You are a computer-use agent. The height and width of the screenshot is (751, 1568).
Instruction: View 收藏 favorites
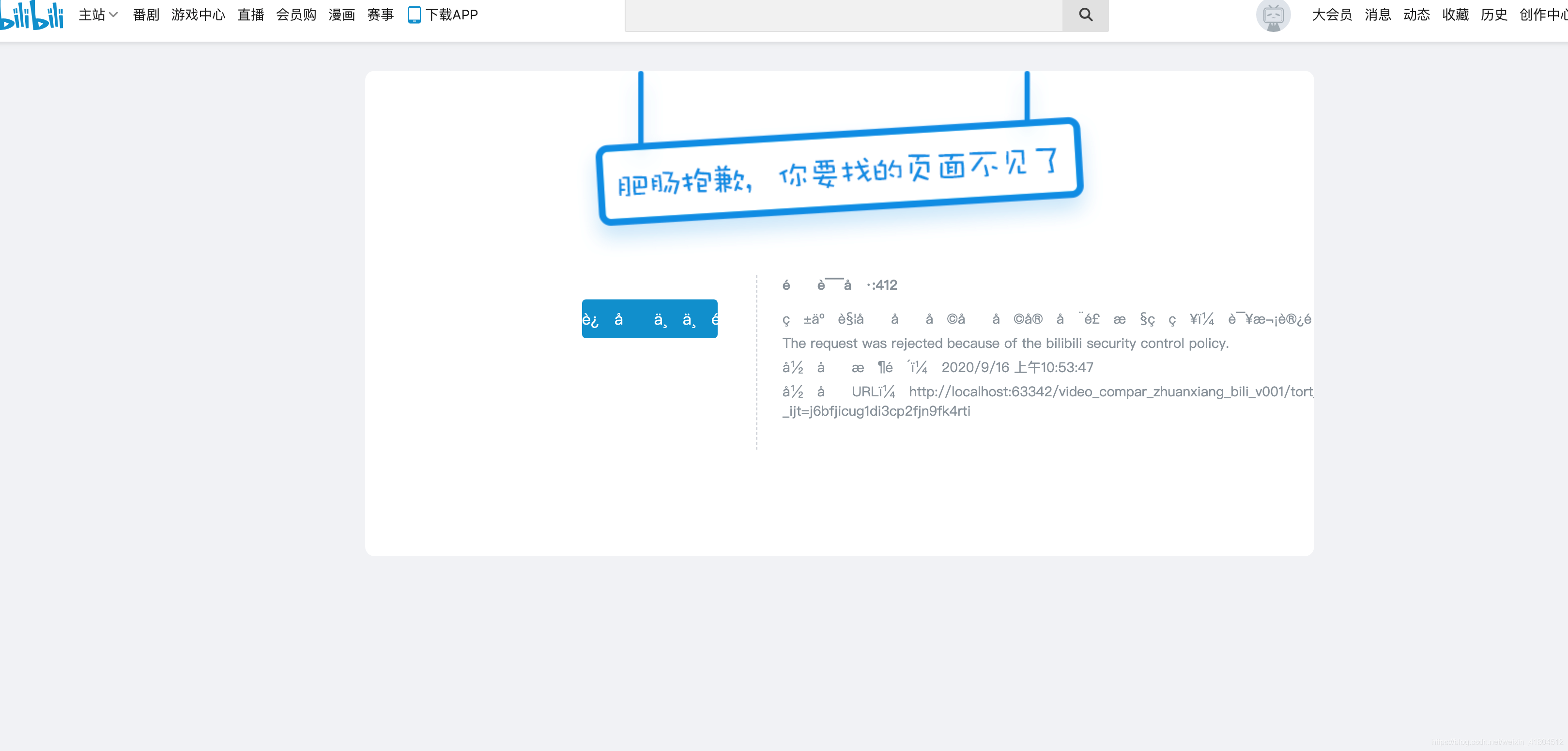(1455, 15)
